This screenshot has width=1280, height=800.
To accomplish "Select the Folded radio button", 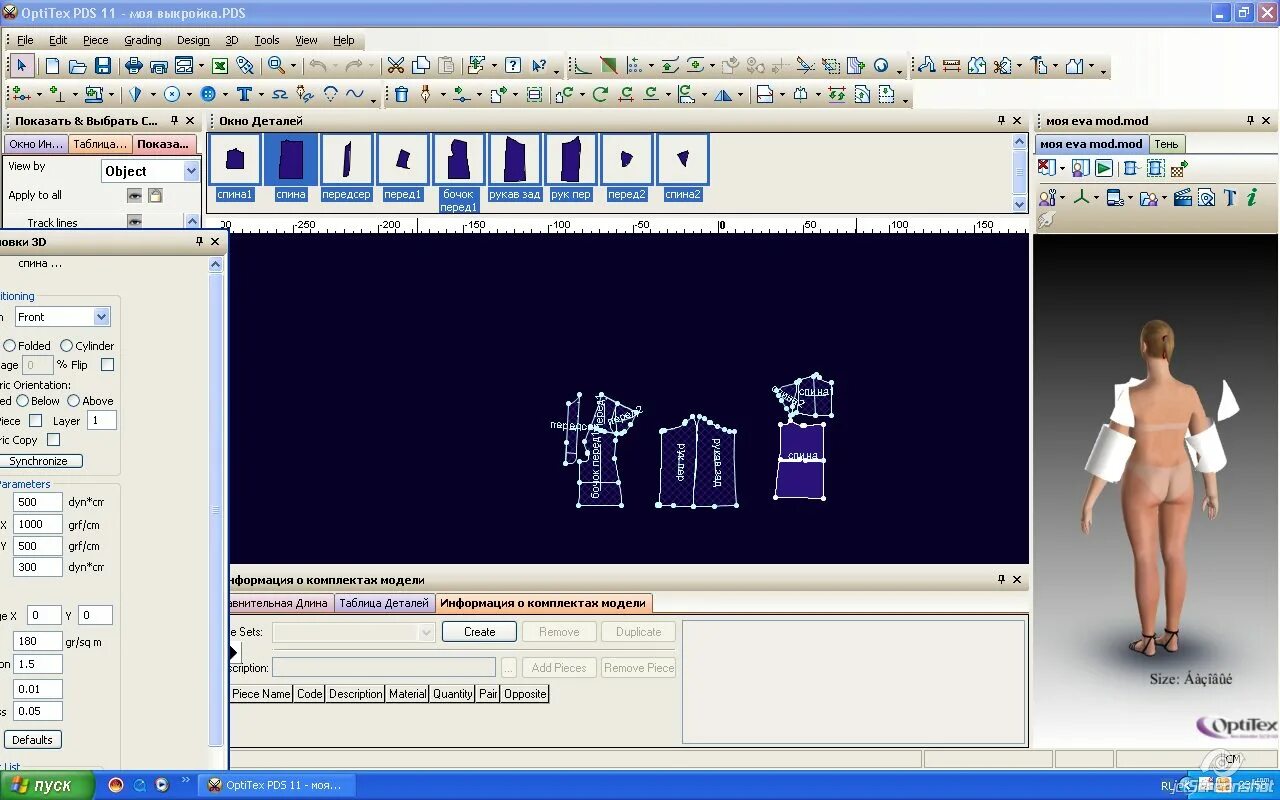I will pyautogui.click(x=10, y=345).
